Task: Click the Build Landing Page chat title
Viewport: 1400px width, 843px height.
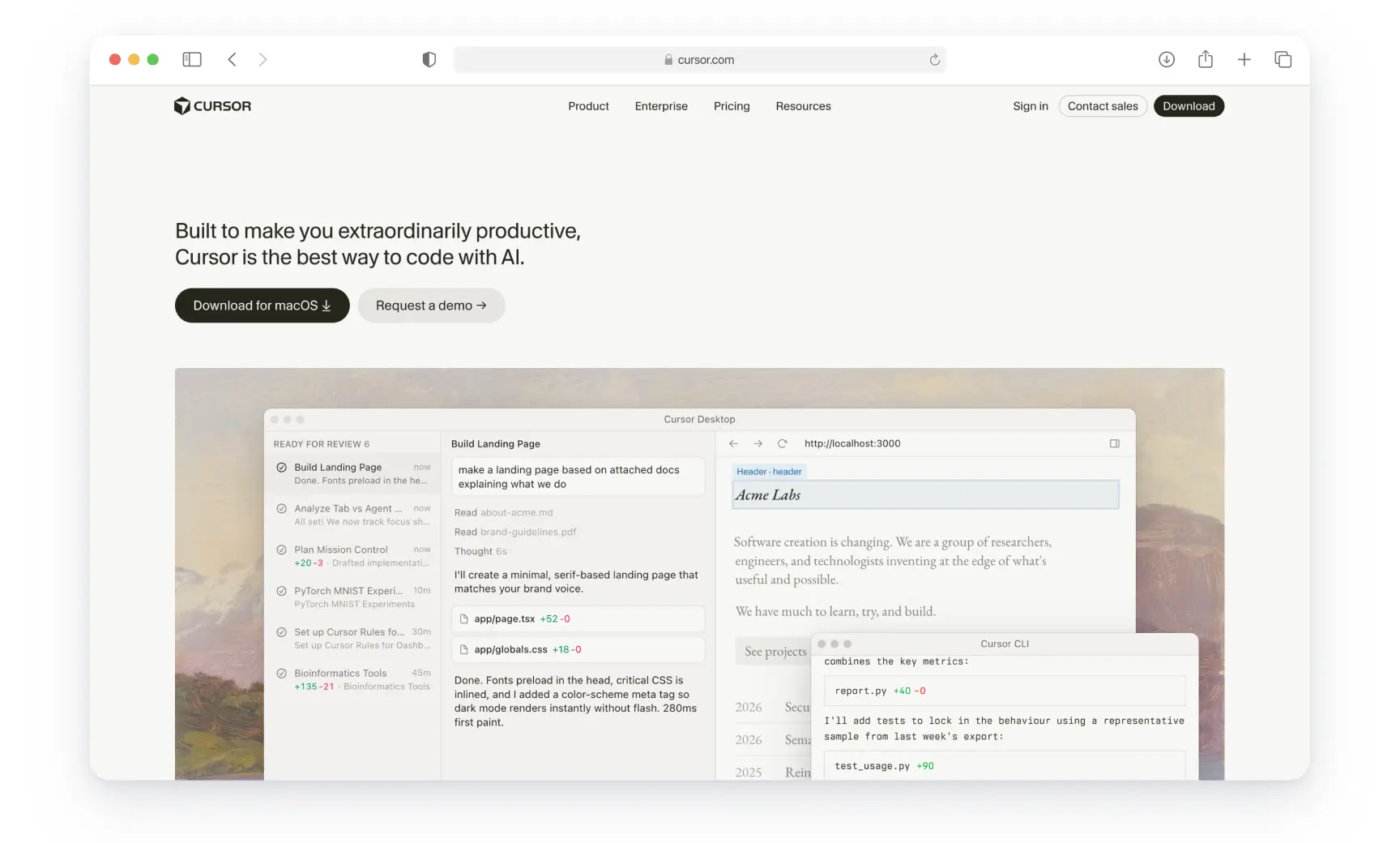Action: [496, 444]
